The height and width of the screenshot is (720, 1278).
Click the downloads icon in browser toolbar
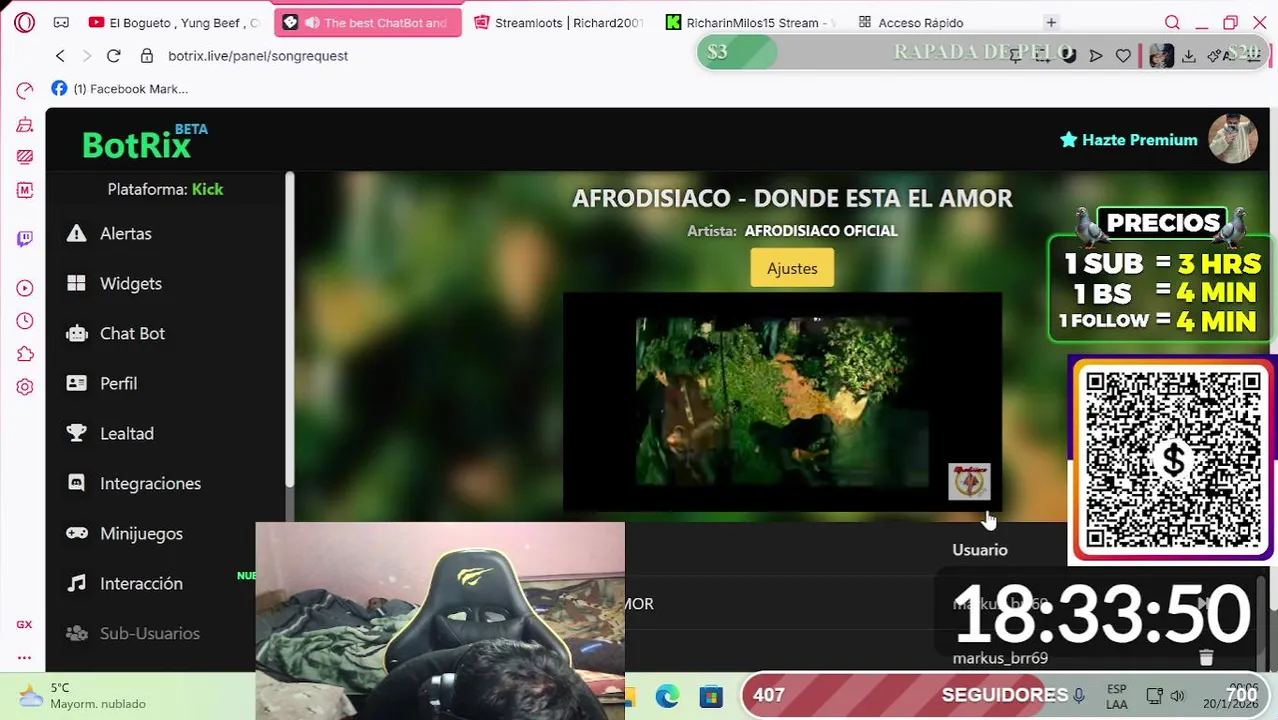click(x=1189, y=56)
